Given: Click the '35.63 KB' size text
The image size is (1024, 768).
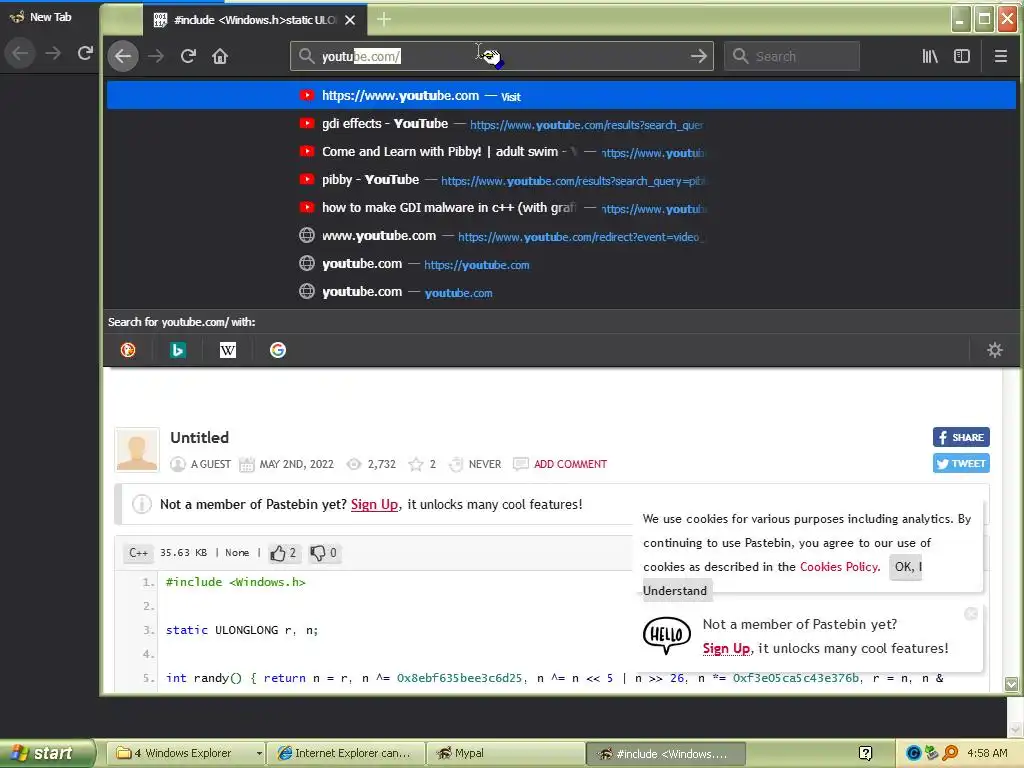Looking at the screenshot, I should [184, 553].
